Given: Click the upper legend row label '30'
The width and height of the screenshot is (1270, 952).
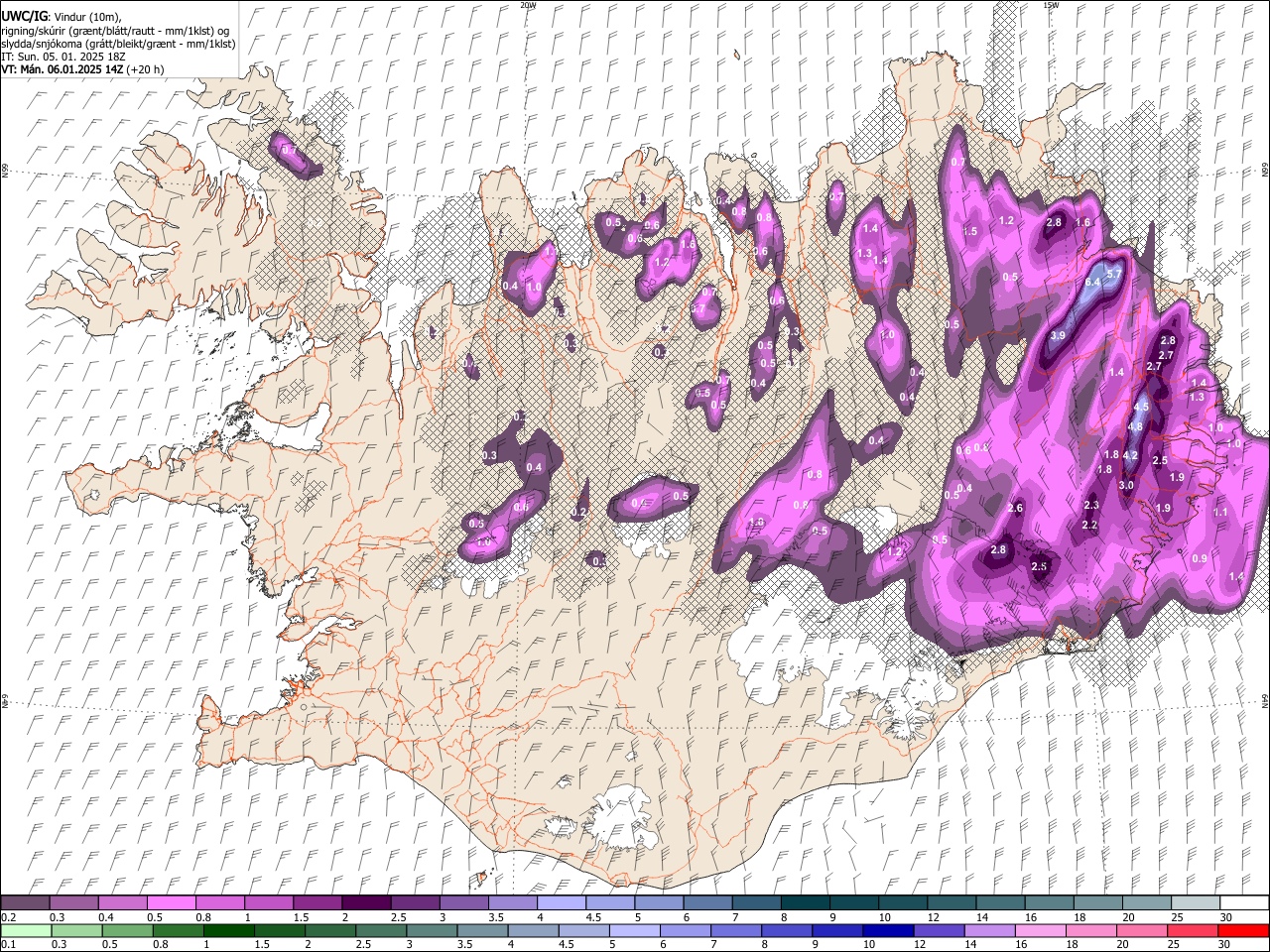Looking at the screenshot, I should [x=1226, y=917].
